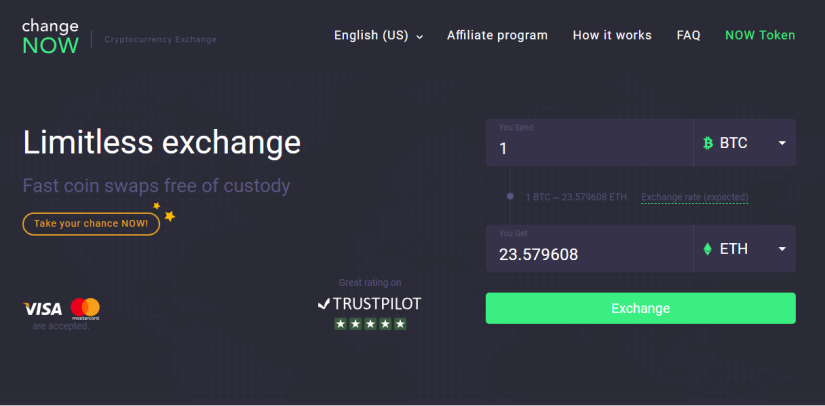The width and height of the screenshot is (825, 406).
Task: Click the Mastercard logo
Action: point(86,307)
